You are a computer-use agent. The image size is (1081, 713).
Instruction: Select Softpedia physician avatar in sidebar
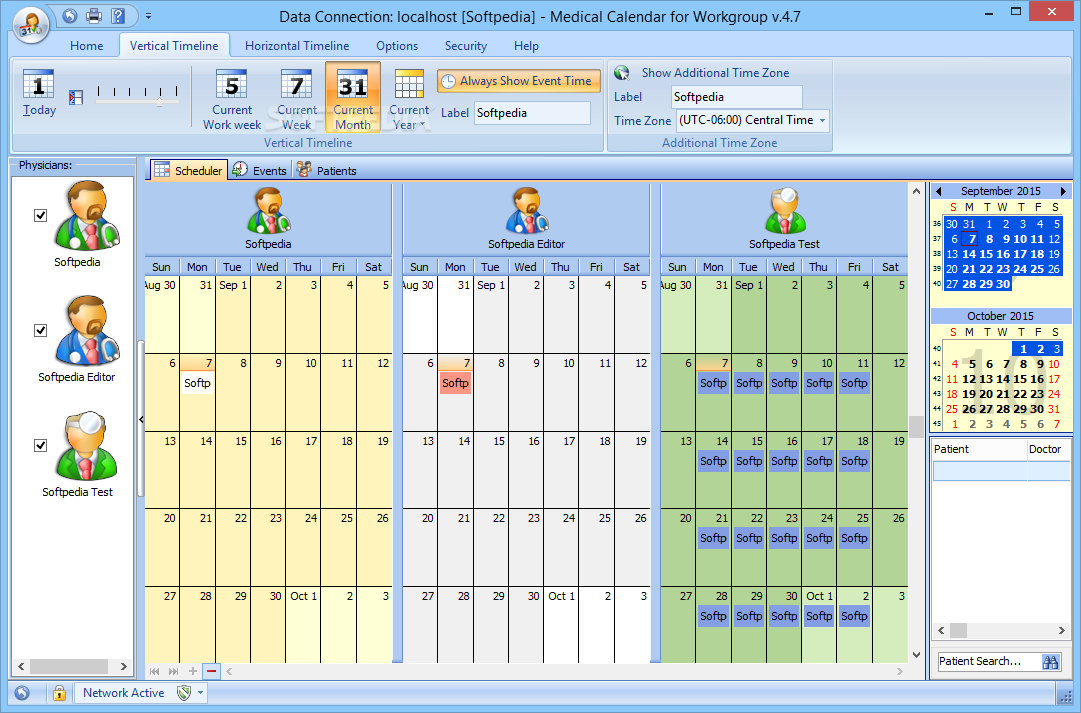pos(88,216)
